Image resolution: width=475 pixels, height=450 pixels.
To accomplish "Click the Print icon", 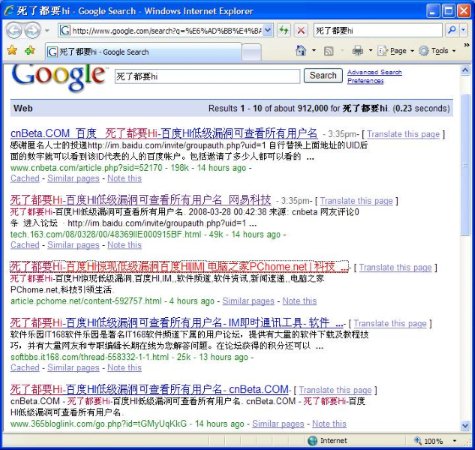I will point(358,51).
